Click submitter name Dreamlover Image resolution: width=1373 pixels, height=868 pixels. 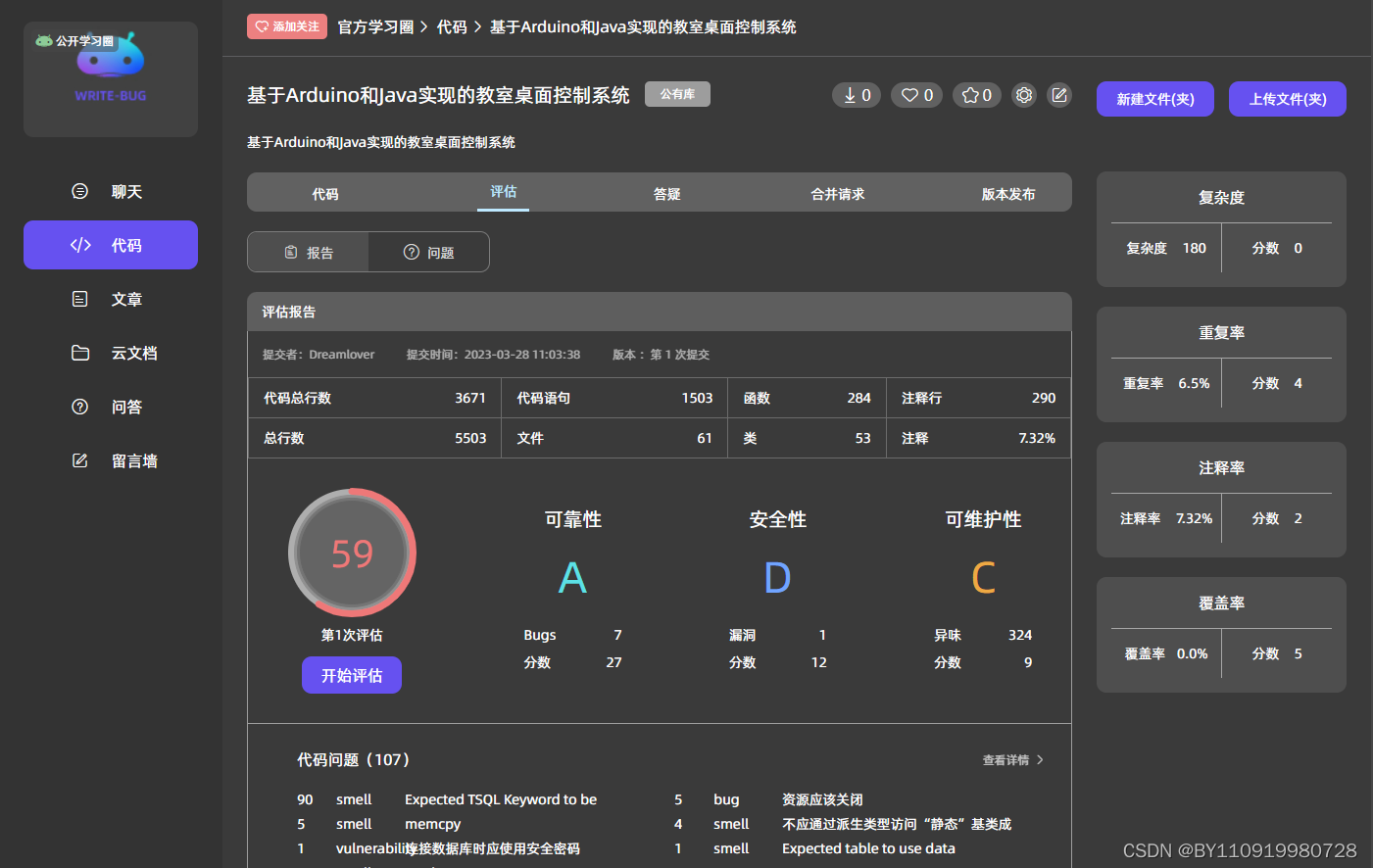[x=341, y=355]
